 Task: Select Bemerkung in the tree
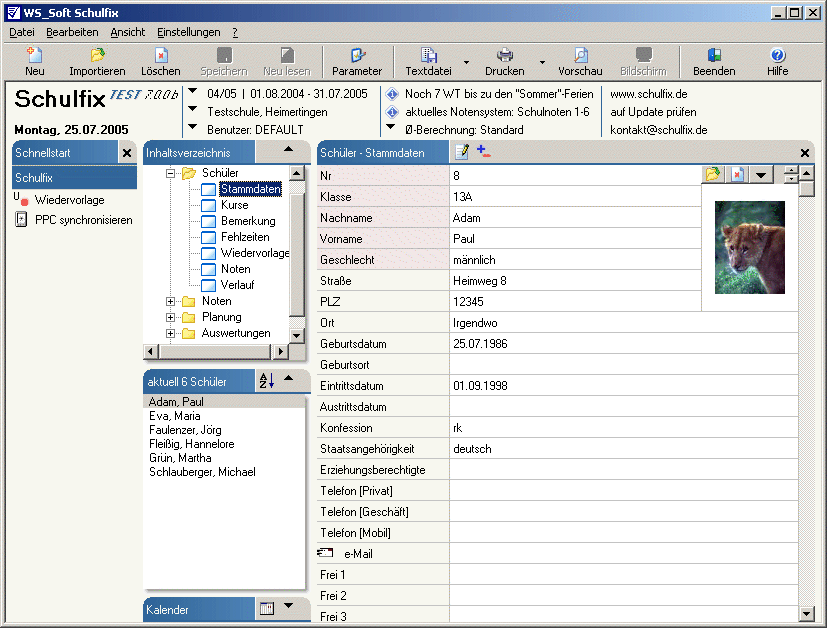[248, 221]
